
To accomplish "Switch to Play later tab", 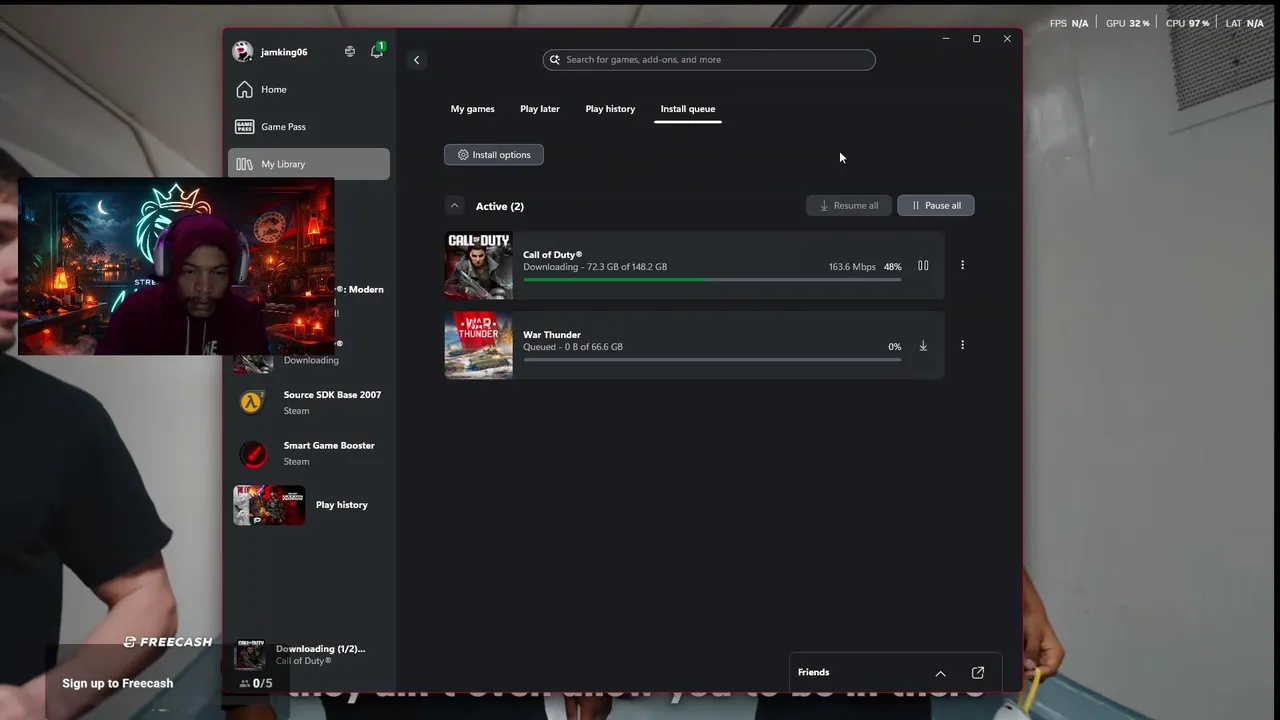I will 540,109.
